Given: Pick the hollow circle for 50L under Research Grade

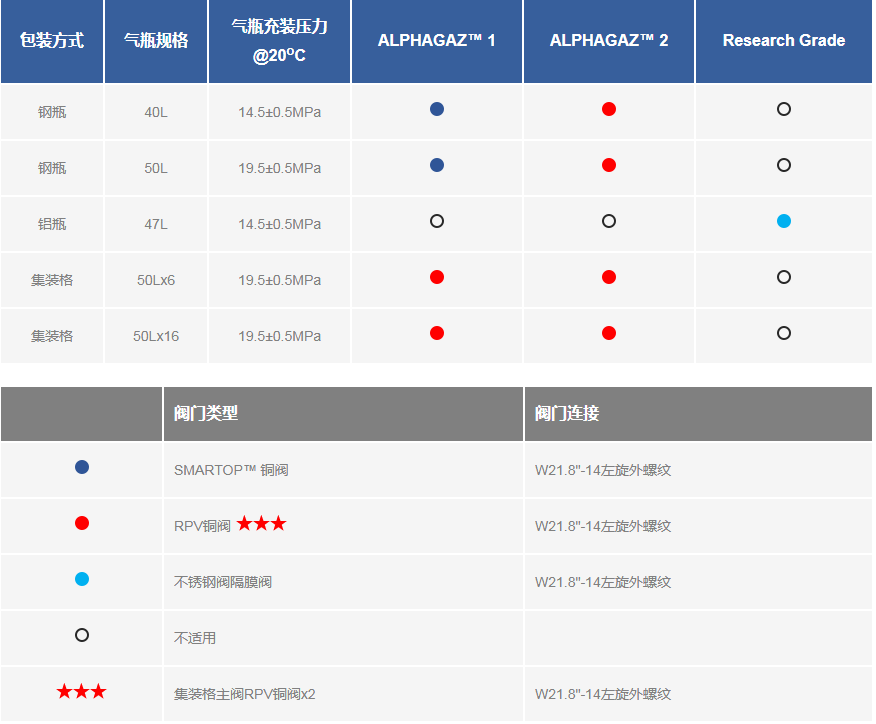Looking at the screenshot, I should coord(784,165).
